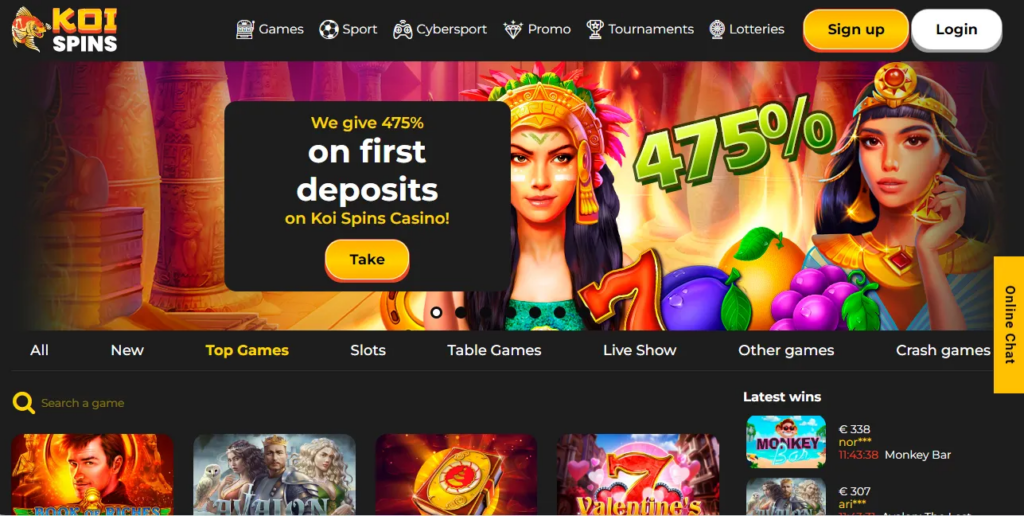Click the soccer ball Sport icon

328,29
